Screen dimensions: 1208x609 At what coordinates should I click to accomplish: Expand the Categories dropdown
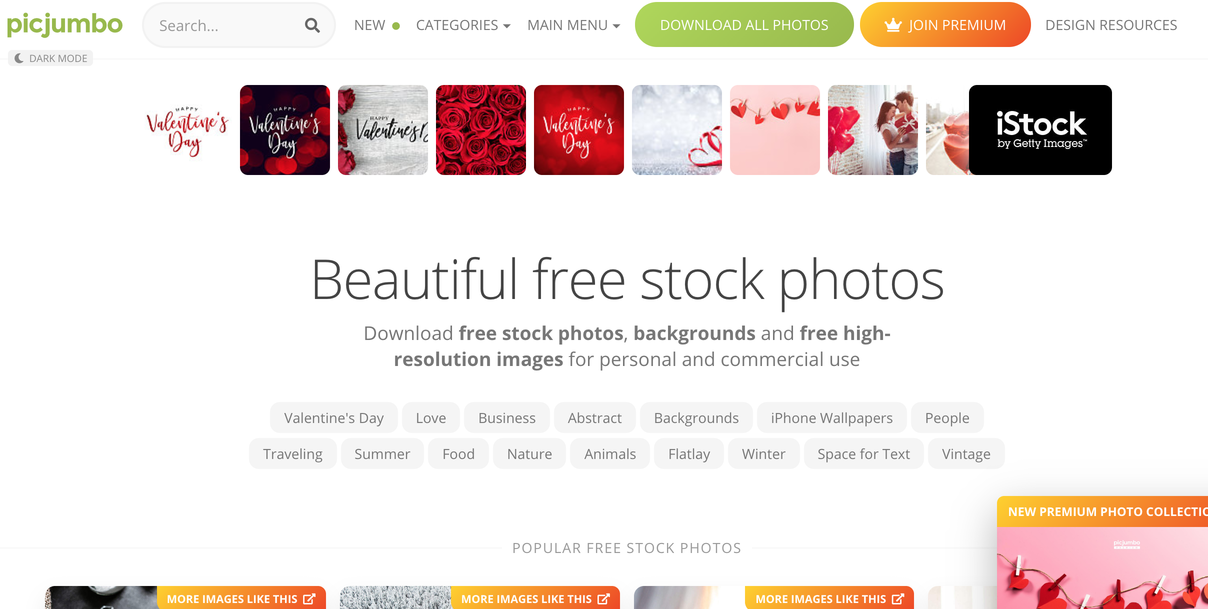(x=463, y=25)
